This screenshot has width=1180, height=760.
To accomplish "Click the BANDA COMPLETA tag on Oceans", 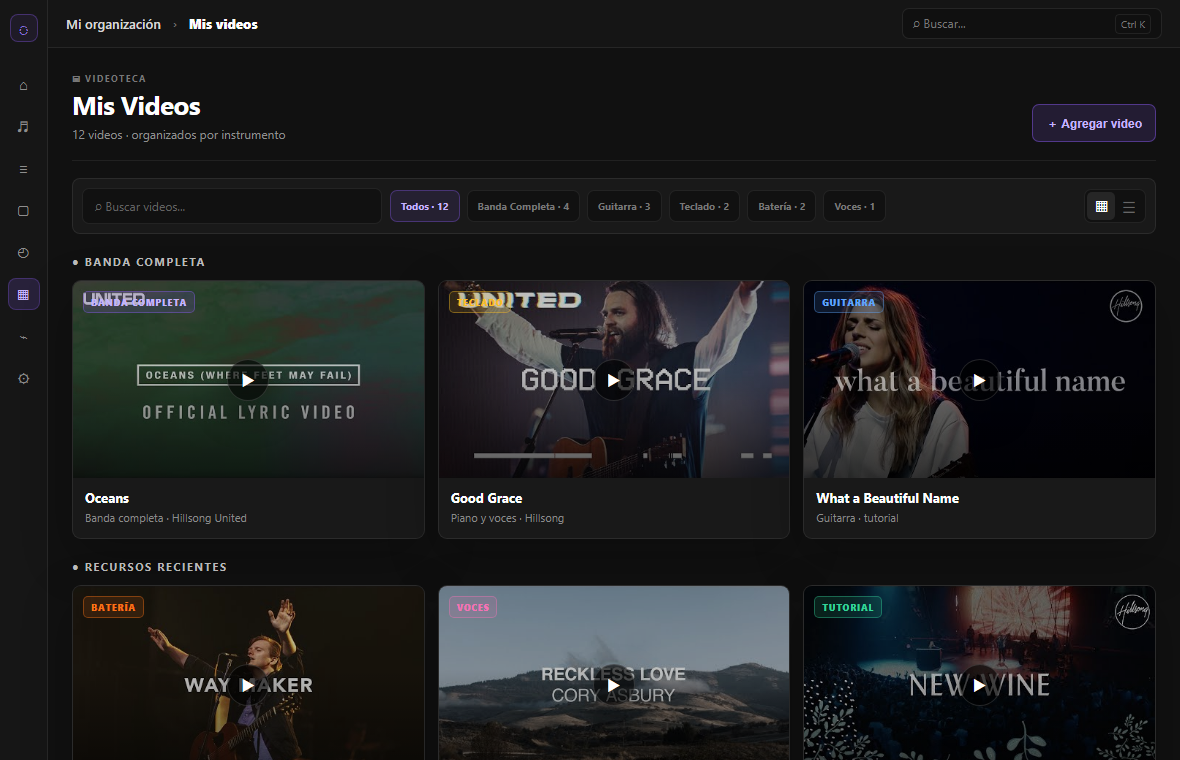I will pos(139,302).
